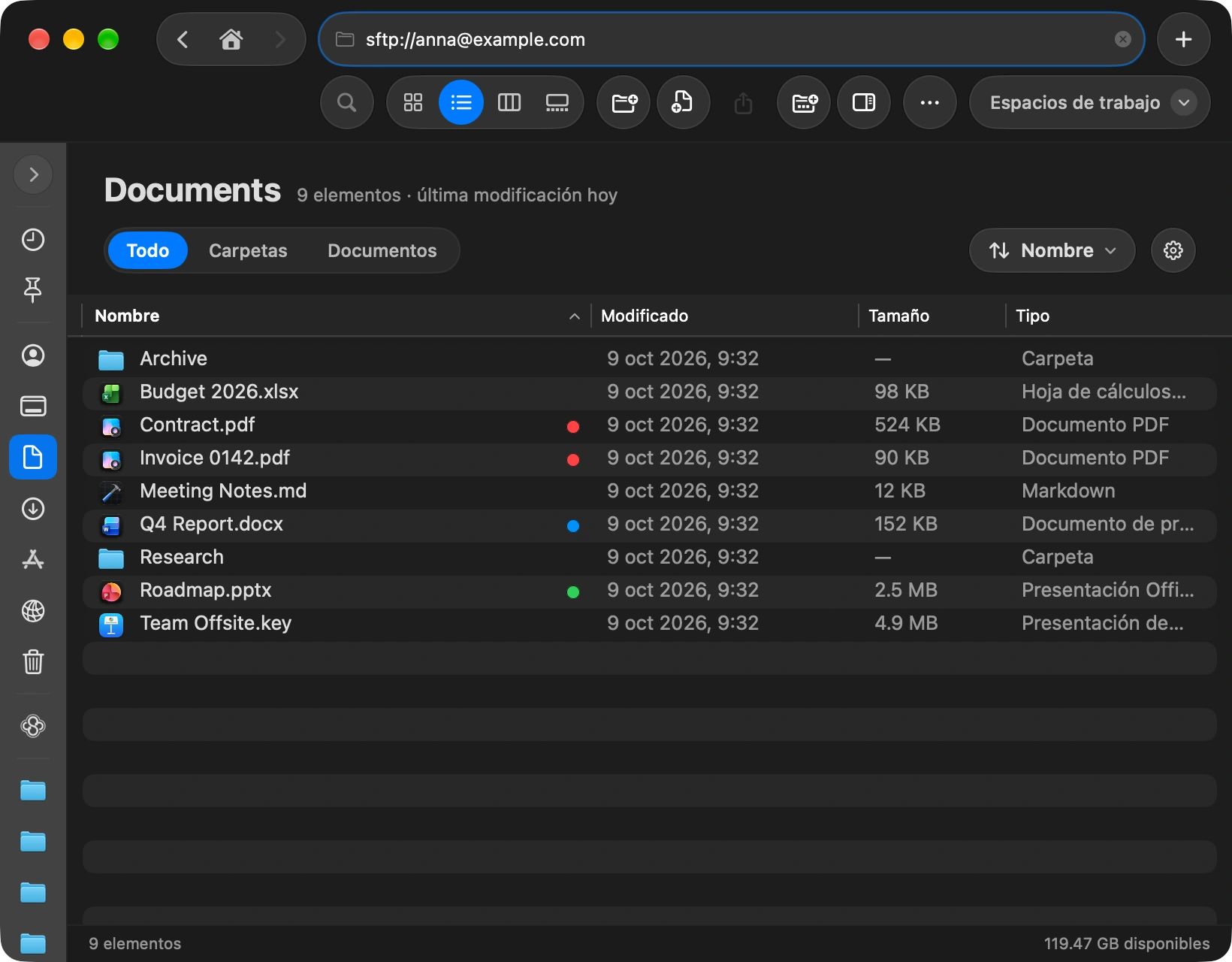Create a new document
This screenshot has width=1232, height=962.
coord(683,102)
